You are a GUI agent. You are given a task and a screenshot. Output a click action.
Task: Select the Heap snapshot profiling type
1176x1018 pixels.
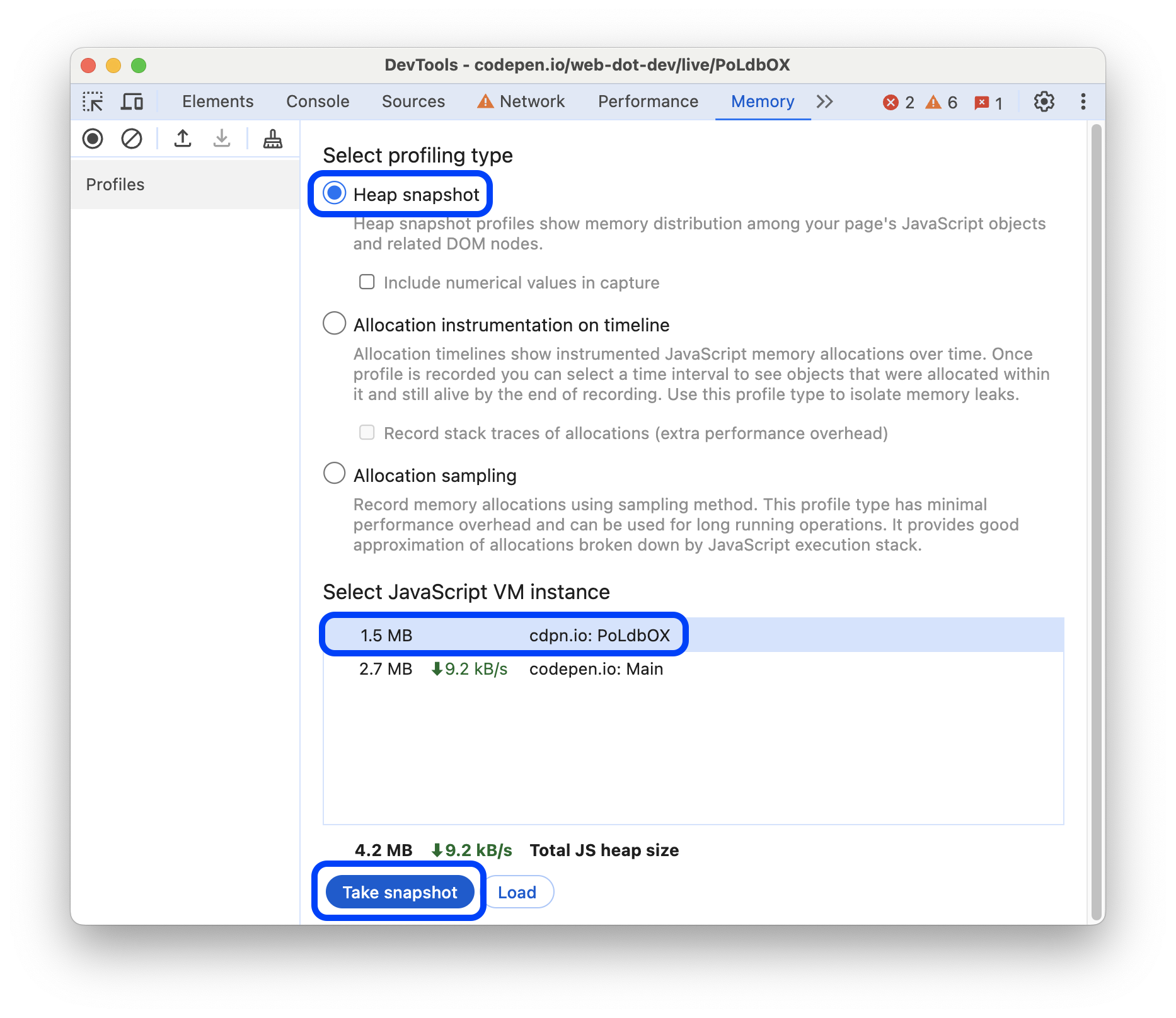335,194
